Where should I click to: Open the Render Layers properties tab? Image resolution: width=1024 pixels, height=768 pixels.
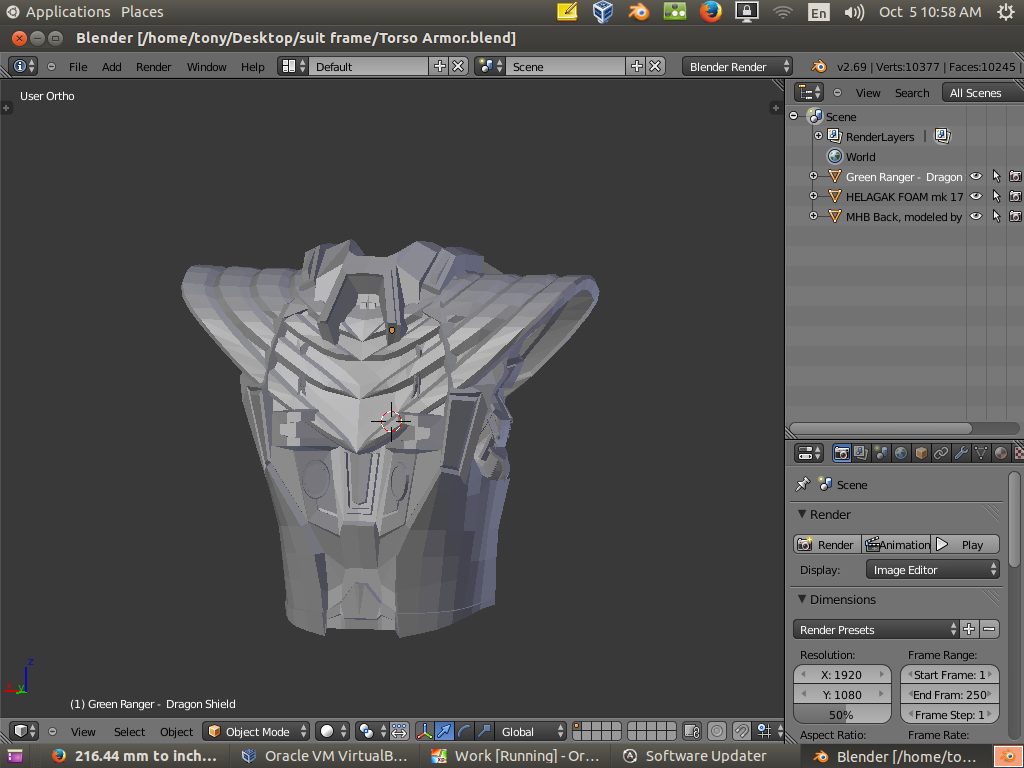pos(861,453)
